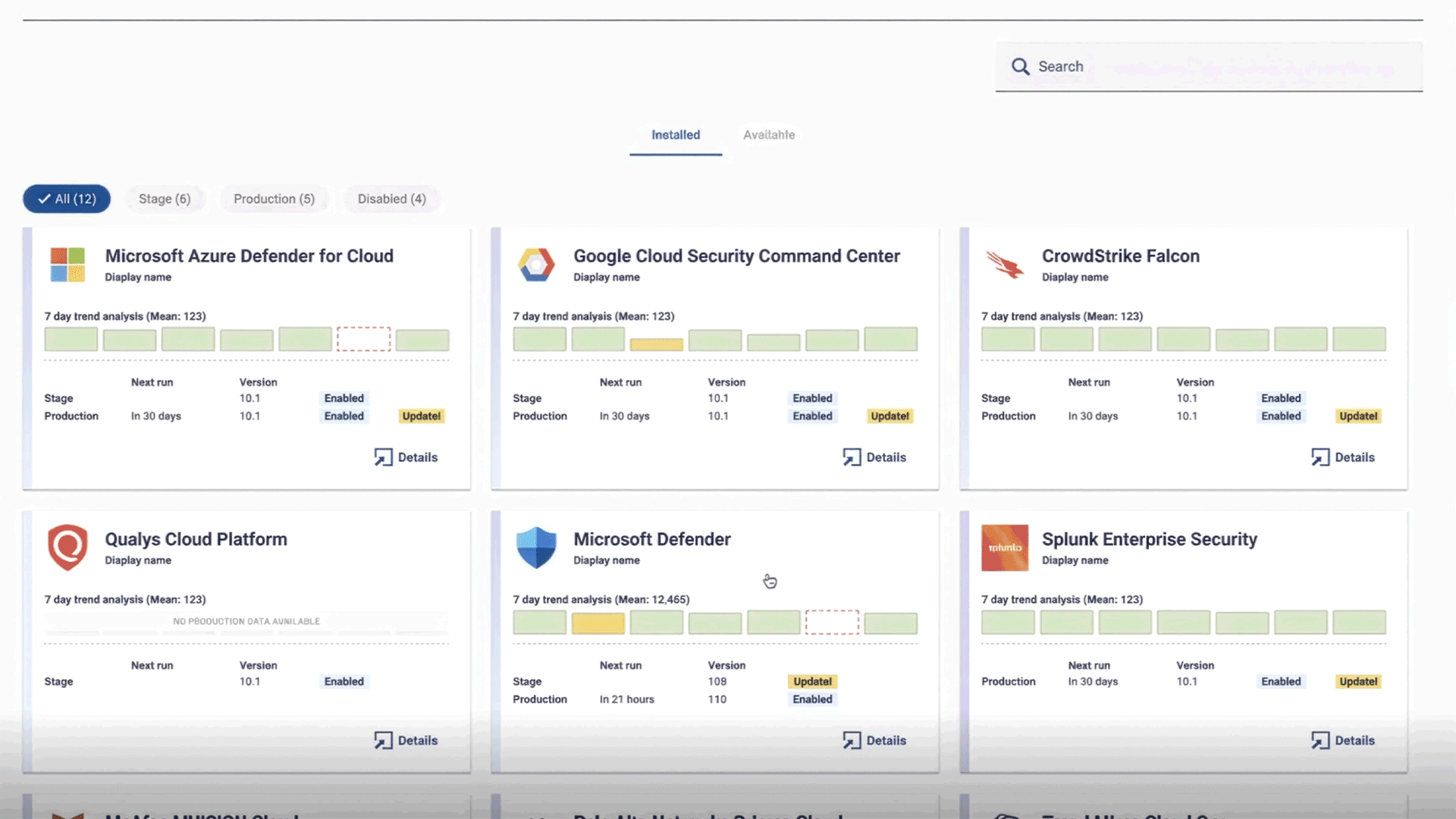The width and height of the screenshot is (1456, 819).
Task: Open Details icon on CrowdStrike Falcon card
Action: pos(1320,457)
